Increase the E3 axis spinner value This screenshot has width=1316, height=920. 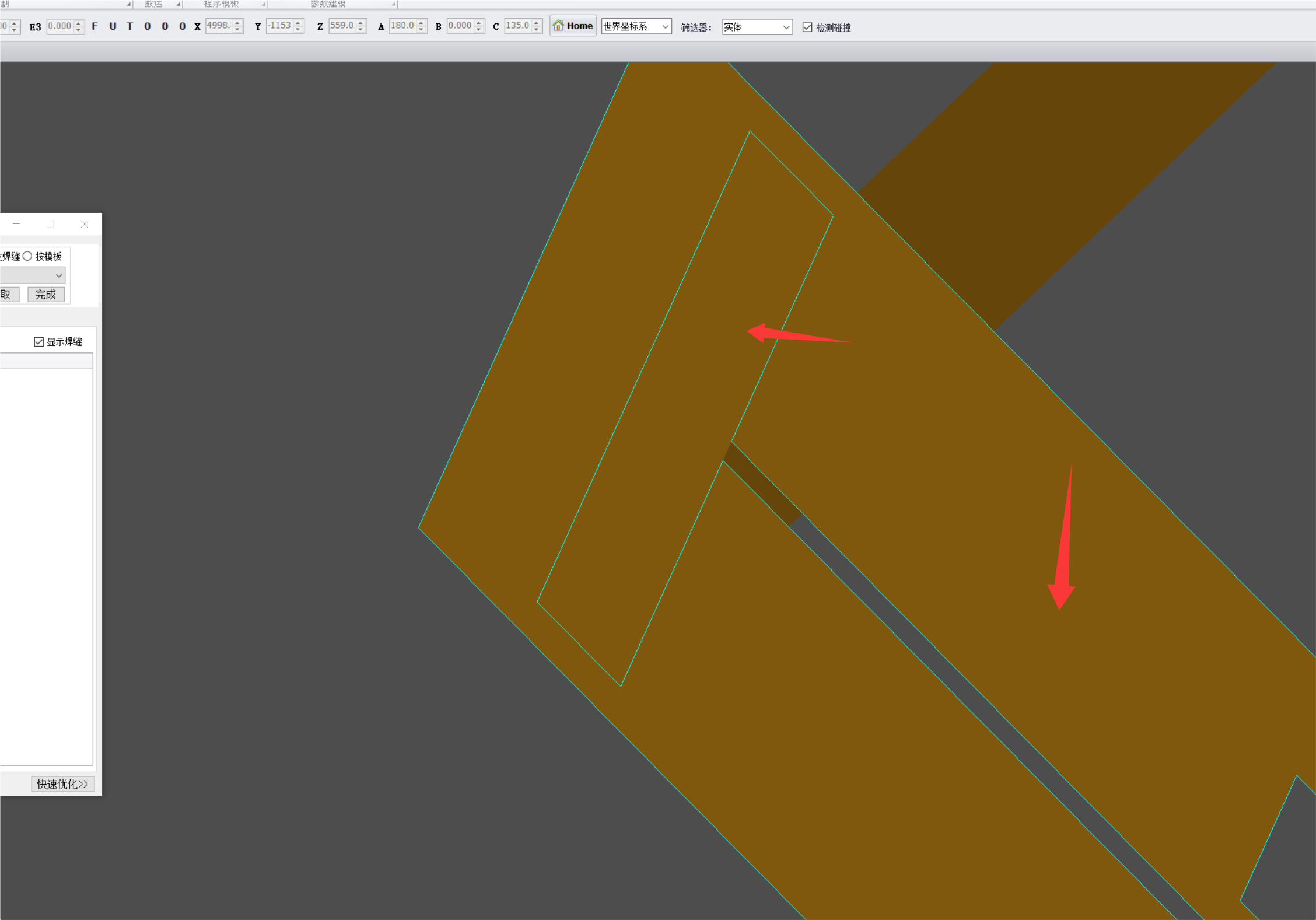point(79,23)
